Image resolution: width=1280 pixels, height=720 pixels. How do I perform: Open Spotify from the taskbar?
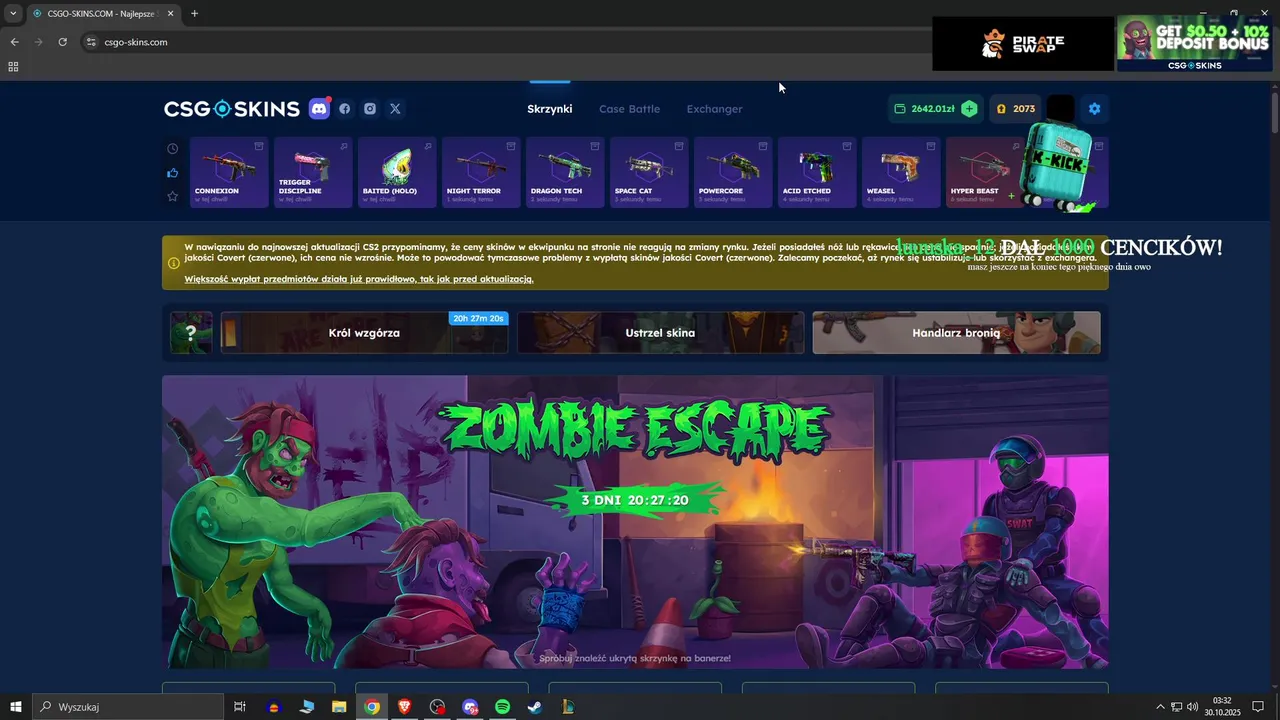pos(503,707)
